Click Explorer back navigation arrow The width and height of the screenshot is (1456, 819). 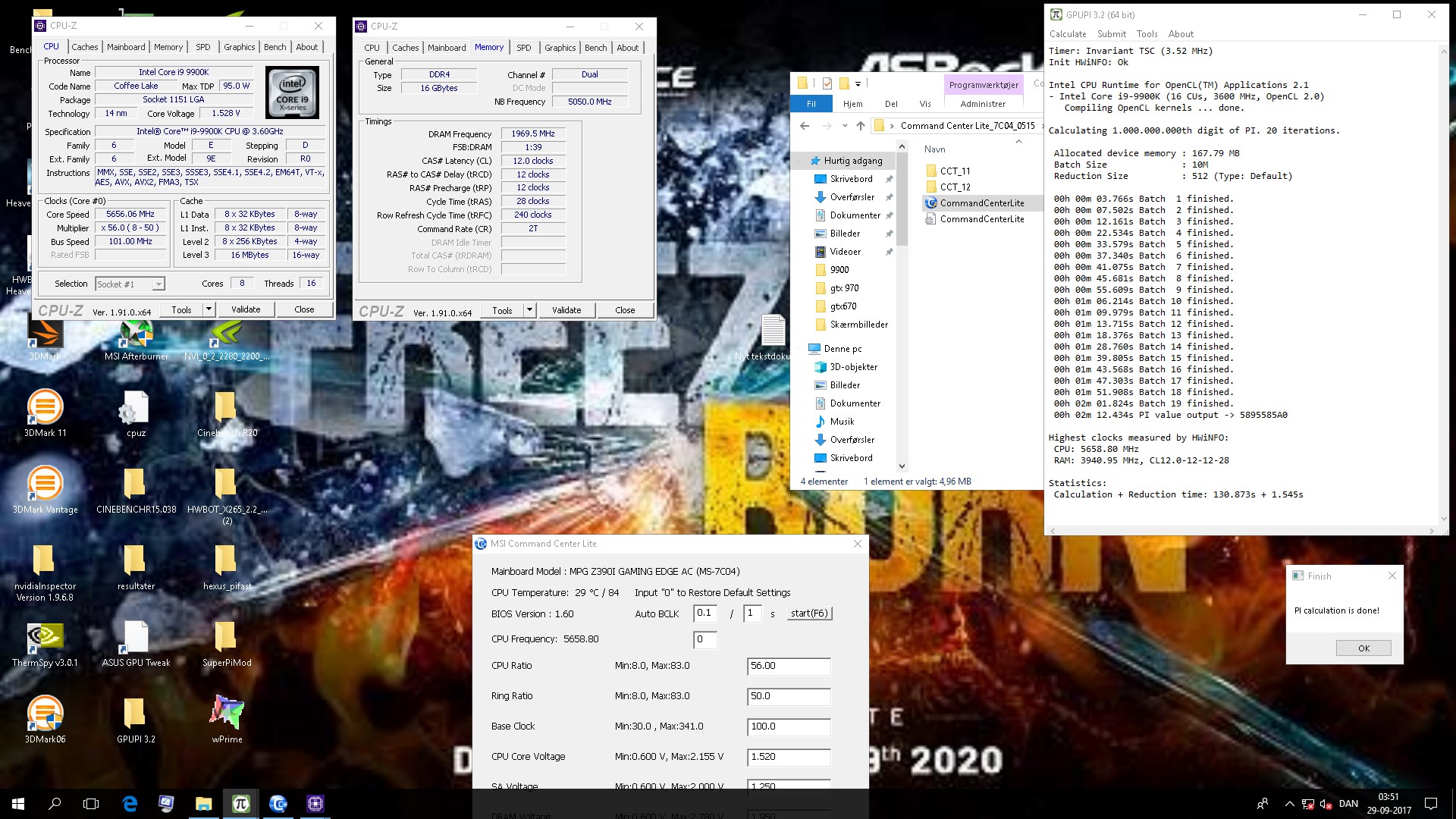(805, 126)
